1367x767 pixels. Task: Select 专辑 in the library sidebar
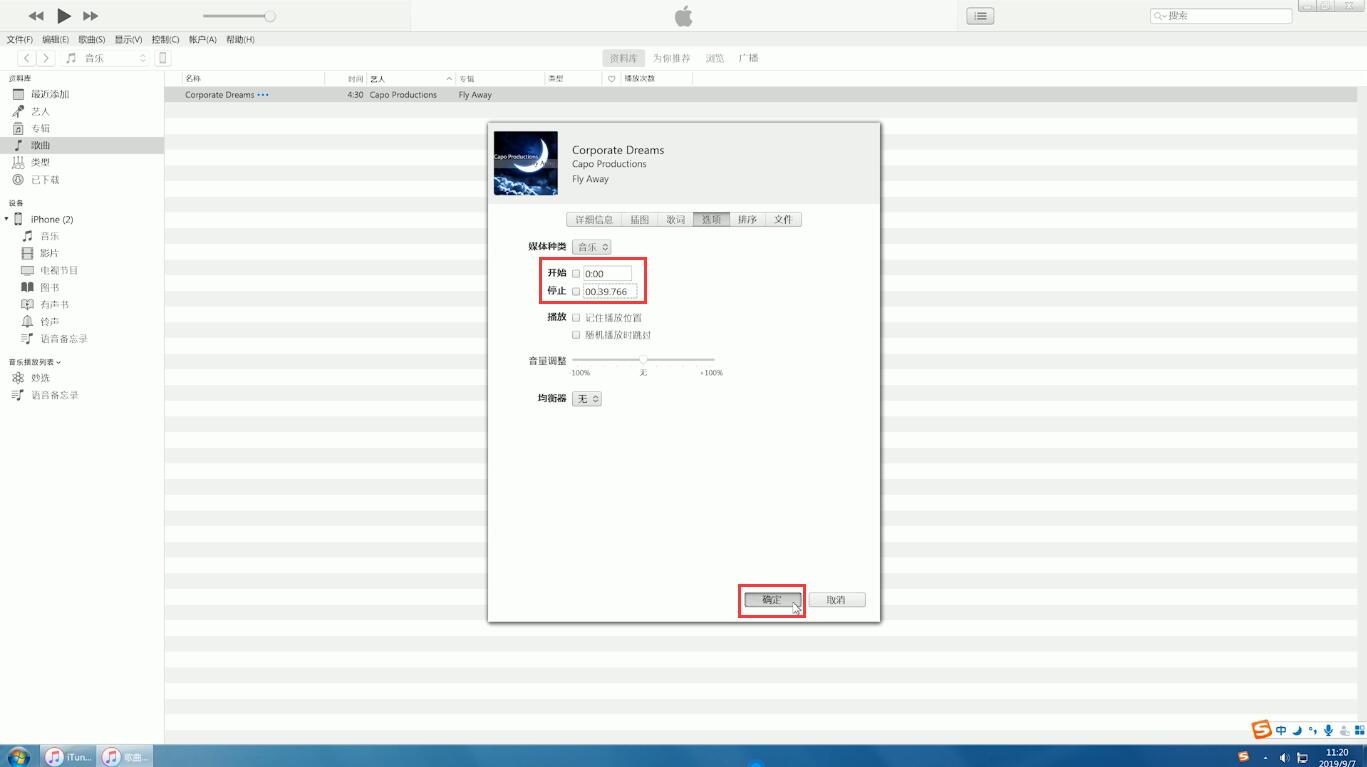pos(40,128)
